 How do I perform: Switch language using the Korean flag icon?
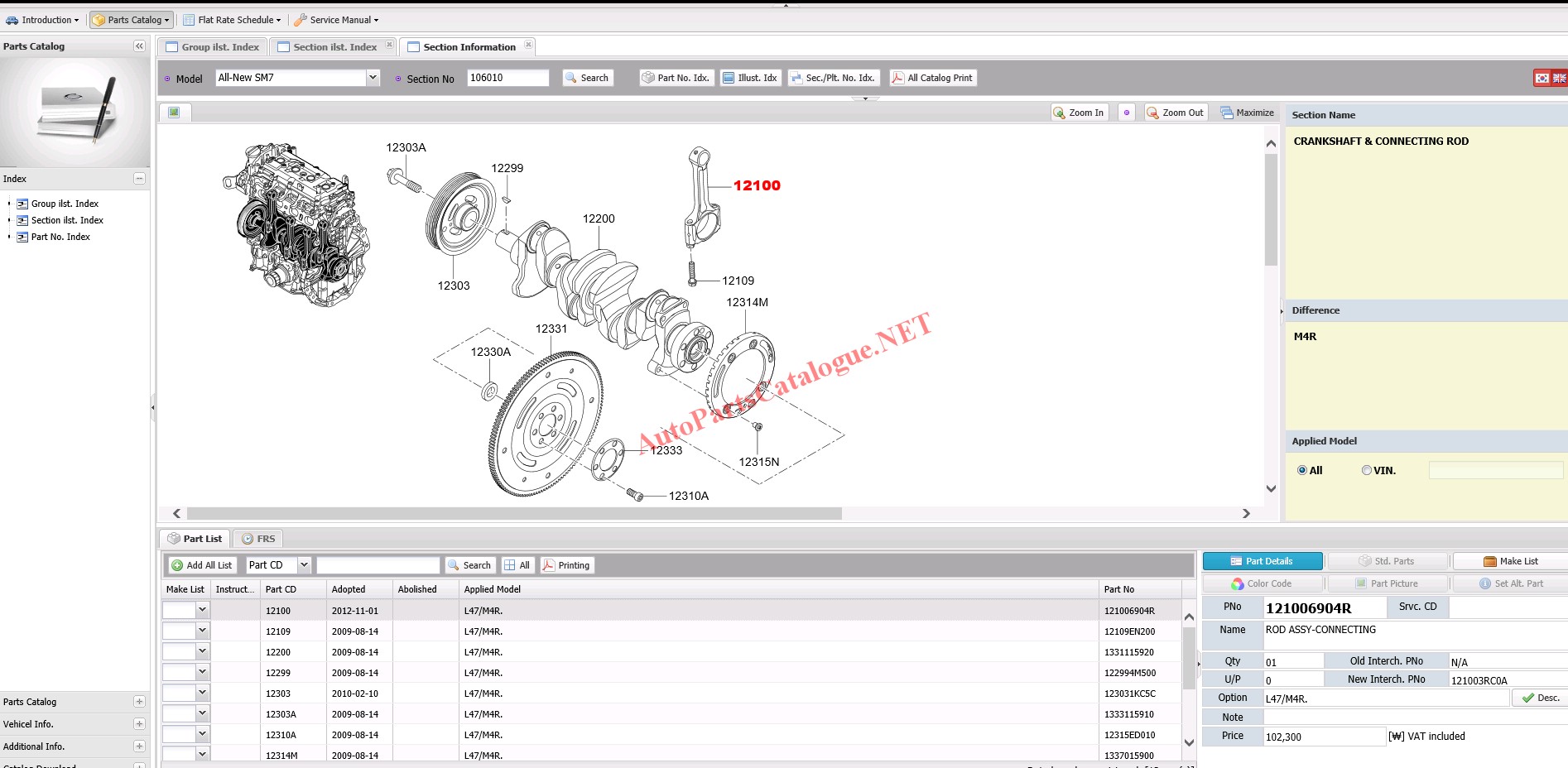(x=1542, y=78)
